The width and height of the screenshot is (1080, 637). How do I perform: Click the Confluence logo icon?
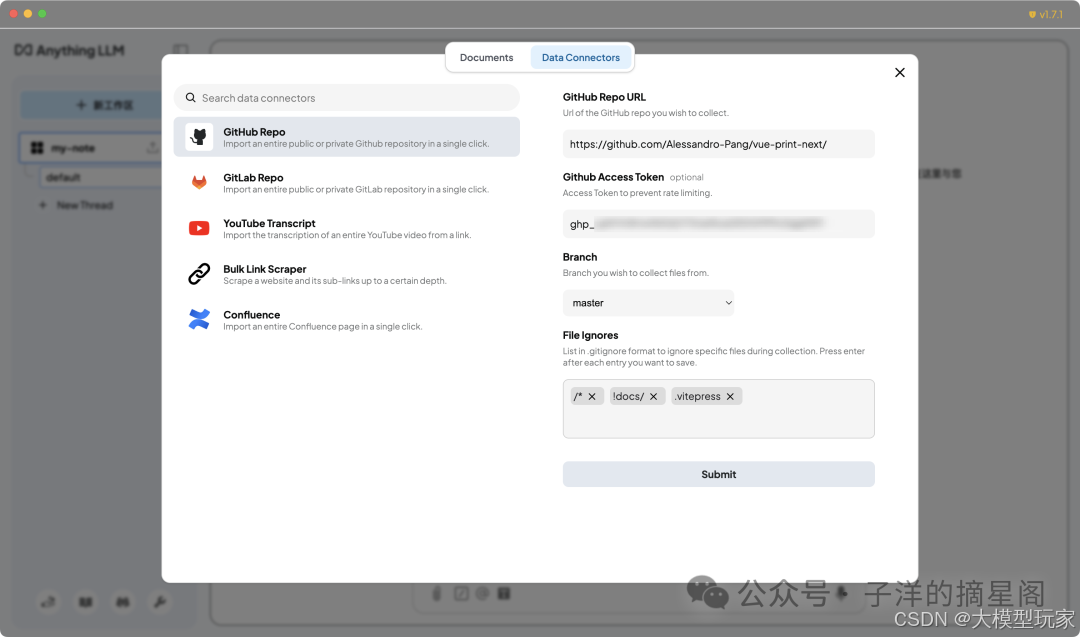pos(199,319)
